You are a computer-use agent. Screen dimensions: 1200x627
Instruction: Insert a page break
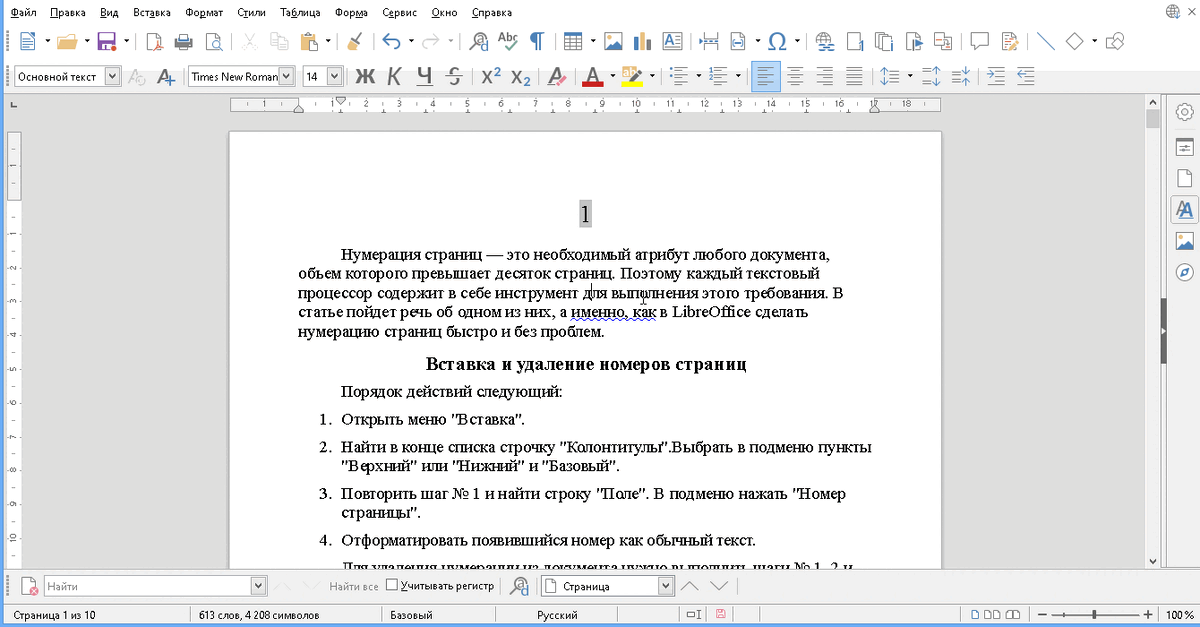pyautogui.click(x=709, y=41)
